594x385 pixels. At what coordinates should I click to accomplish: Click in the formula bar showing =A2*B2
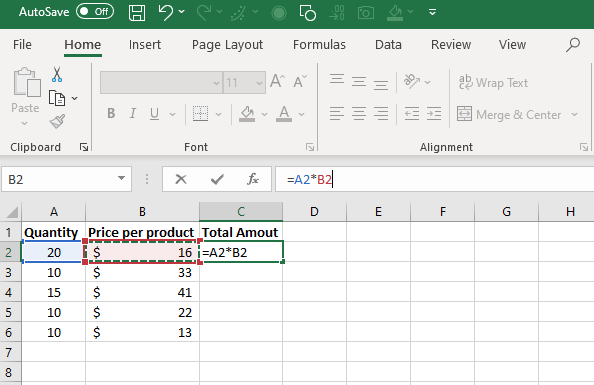[434, 179]
